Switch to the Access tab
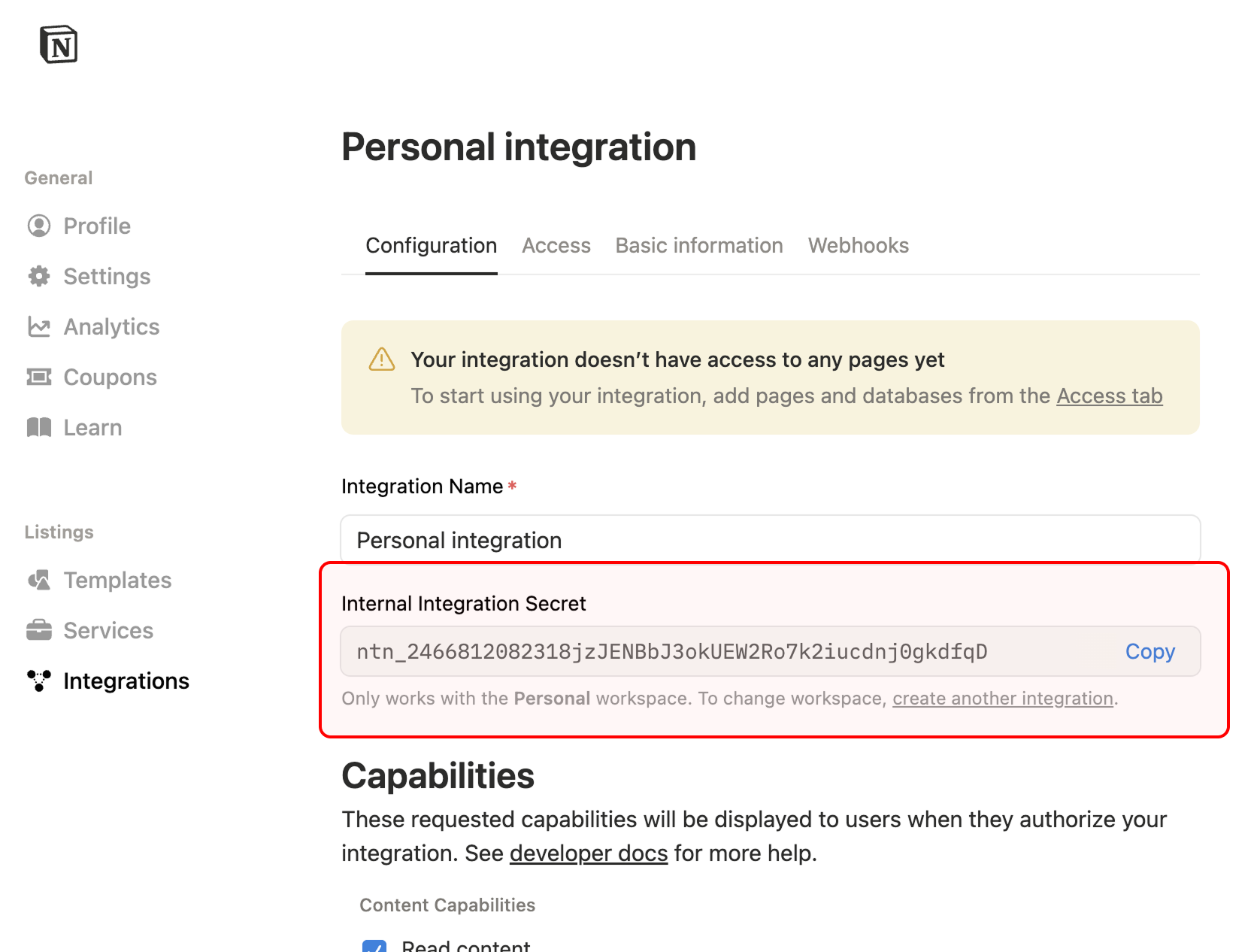The width and height of the screenshot is (1260, 952). pyautogui.click(x=556, y=245)
